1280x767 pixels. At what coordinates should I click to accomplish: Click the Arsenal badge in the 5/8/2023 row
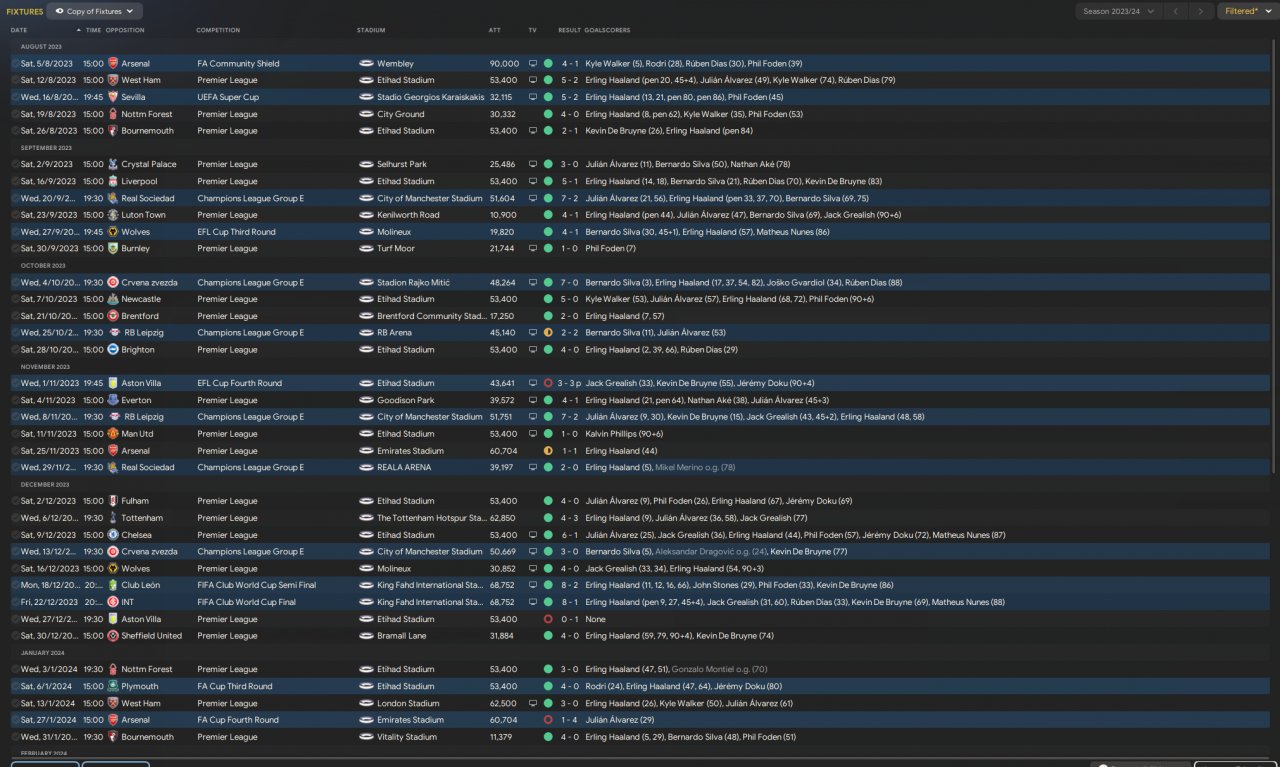(113, 64)
